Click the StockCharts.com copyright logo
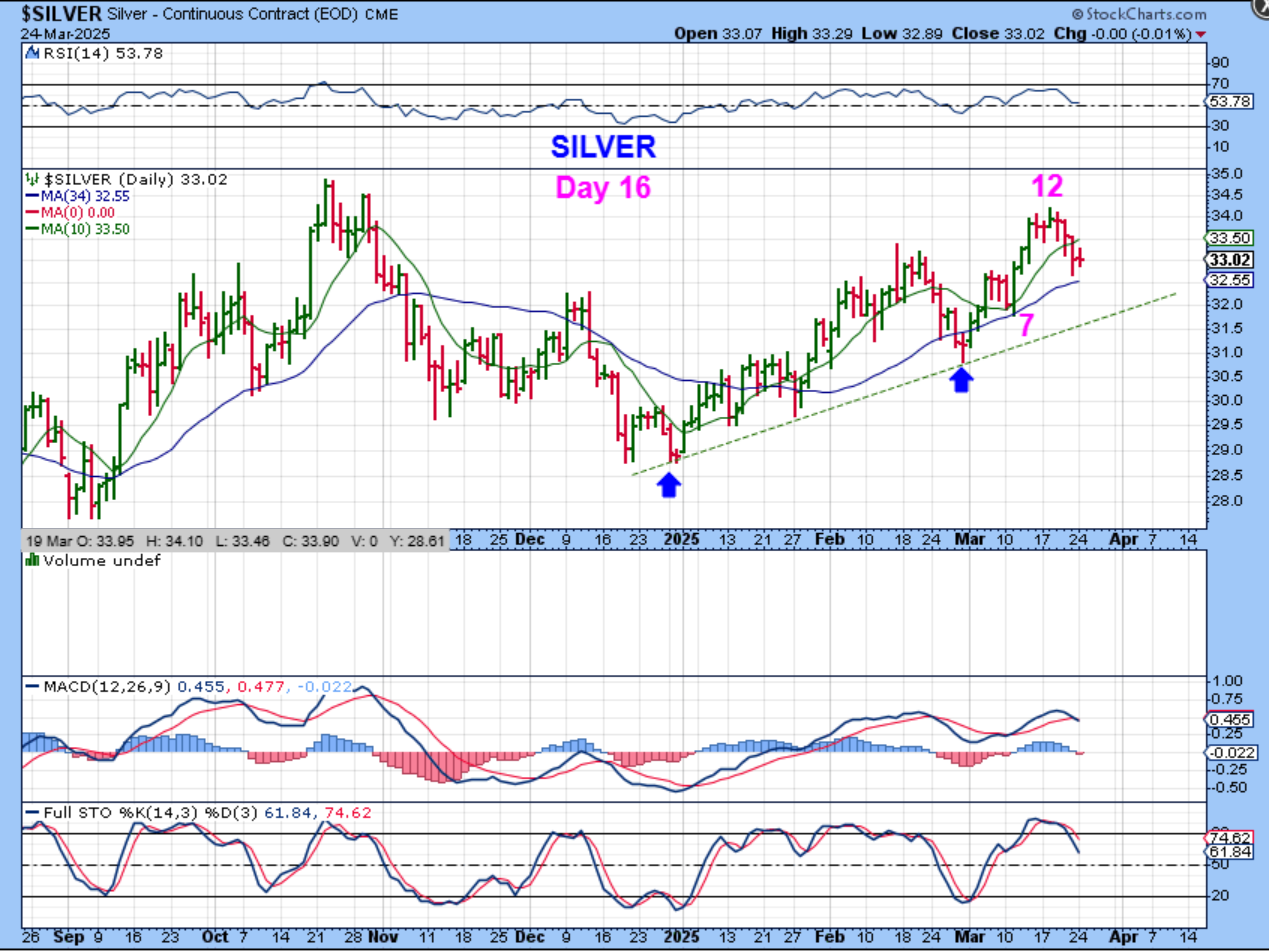This screenshot has width=1269, height=951. tap(1137, 15)
